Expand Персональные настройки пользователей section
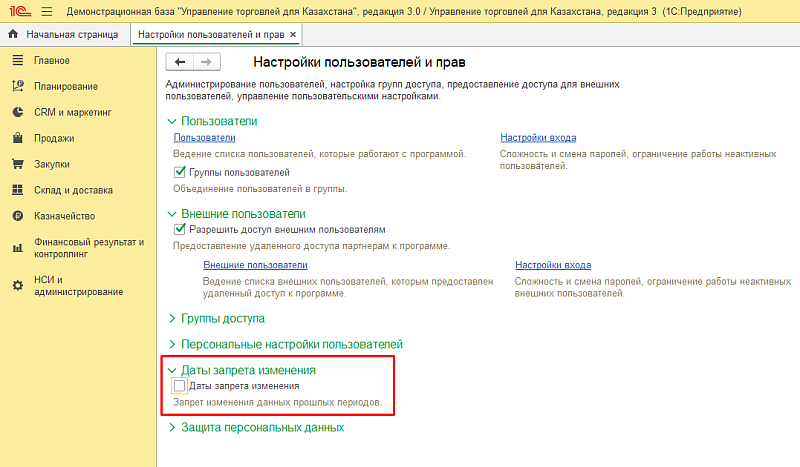This screenshot has height=467, width=800. coord(291,344)
